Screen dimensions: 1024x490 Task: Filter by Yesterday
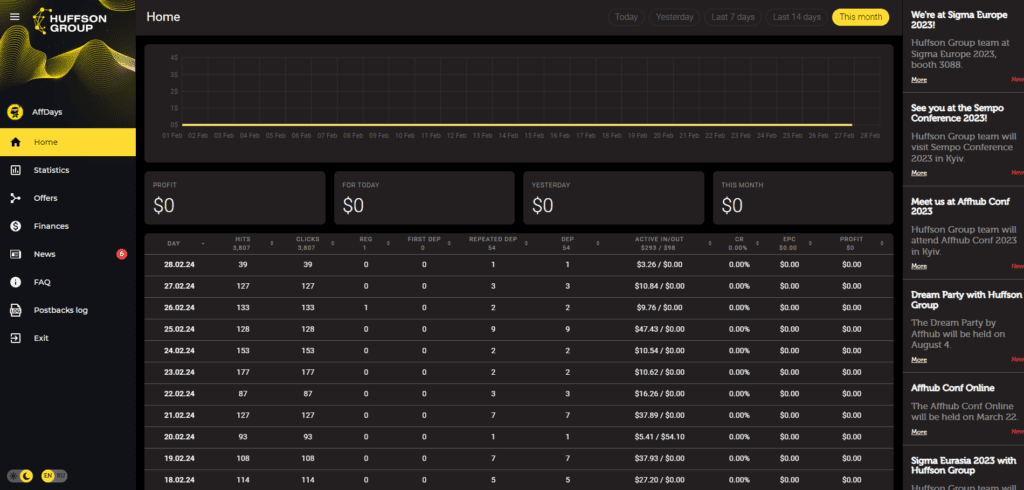pyautogui.click(x=675, y=17)
